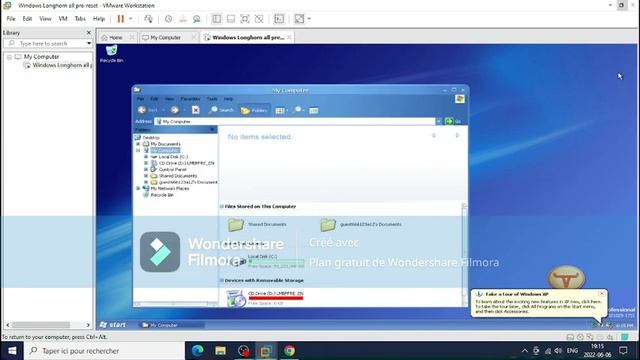Click the revert to snapshot icon
640x360 pixels.
pos(183,19)
